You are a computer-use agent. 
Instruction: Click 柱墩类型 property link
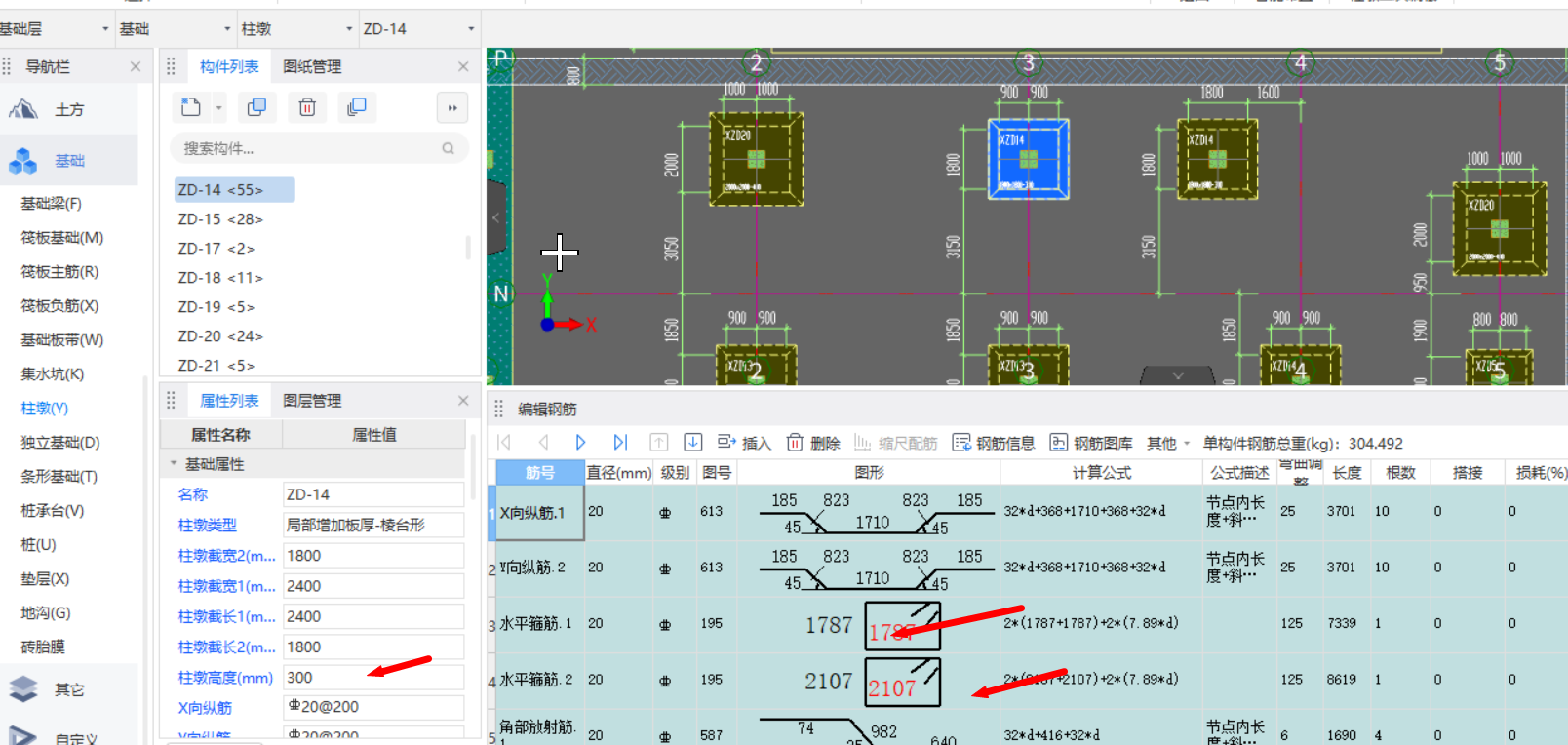pyautogui.click(x=207, y=525)
